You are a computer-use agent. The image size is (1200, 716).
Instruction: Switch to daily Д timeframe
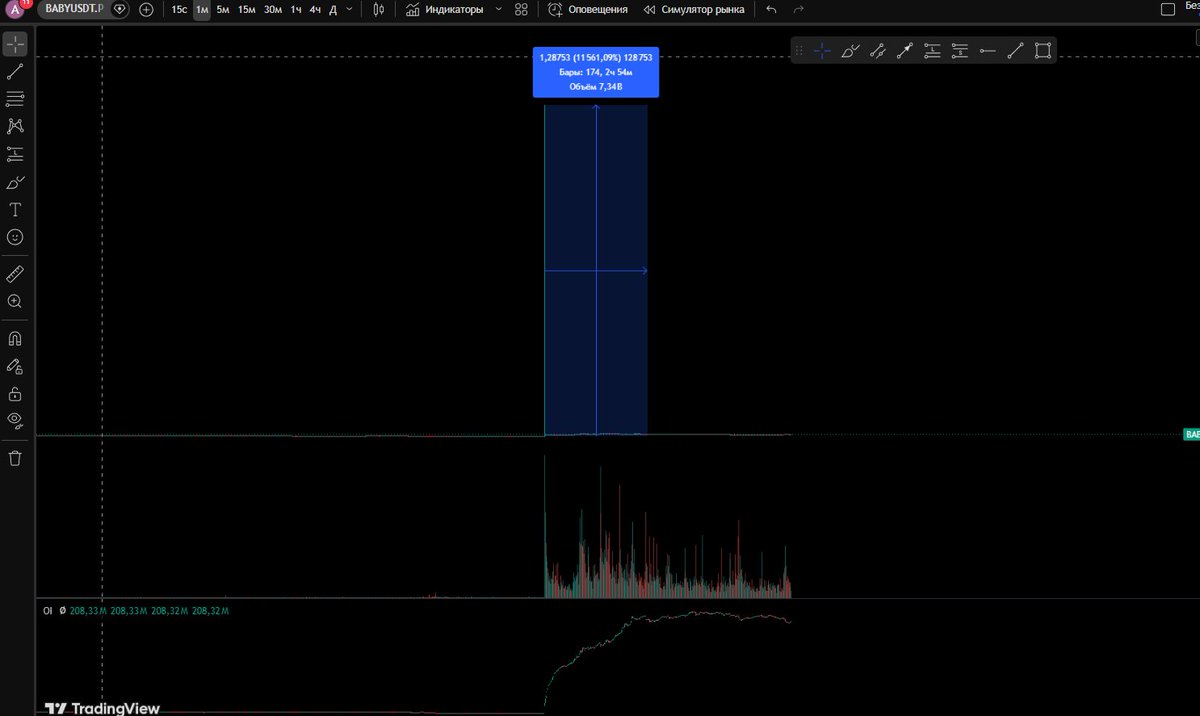pyautogui.click(x=333, y=9)
